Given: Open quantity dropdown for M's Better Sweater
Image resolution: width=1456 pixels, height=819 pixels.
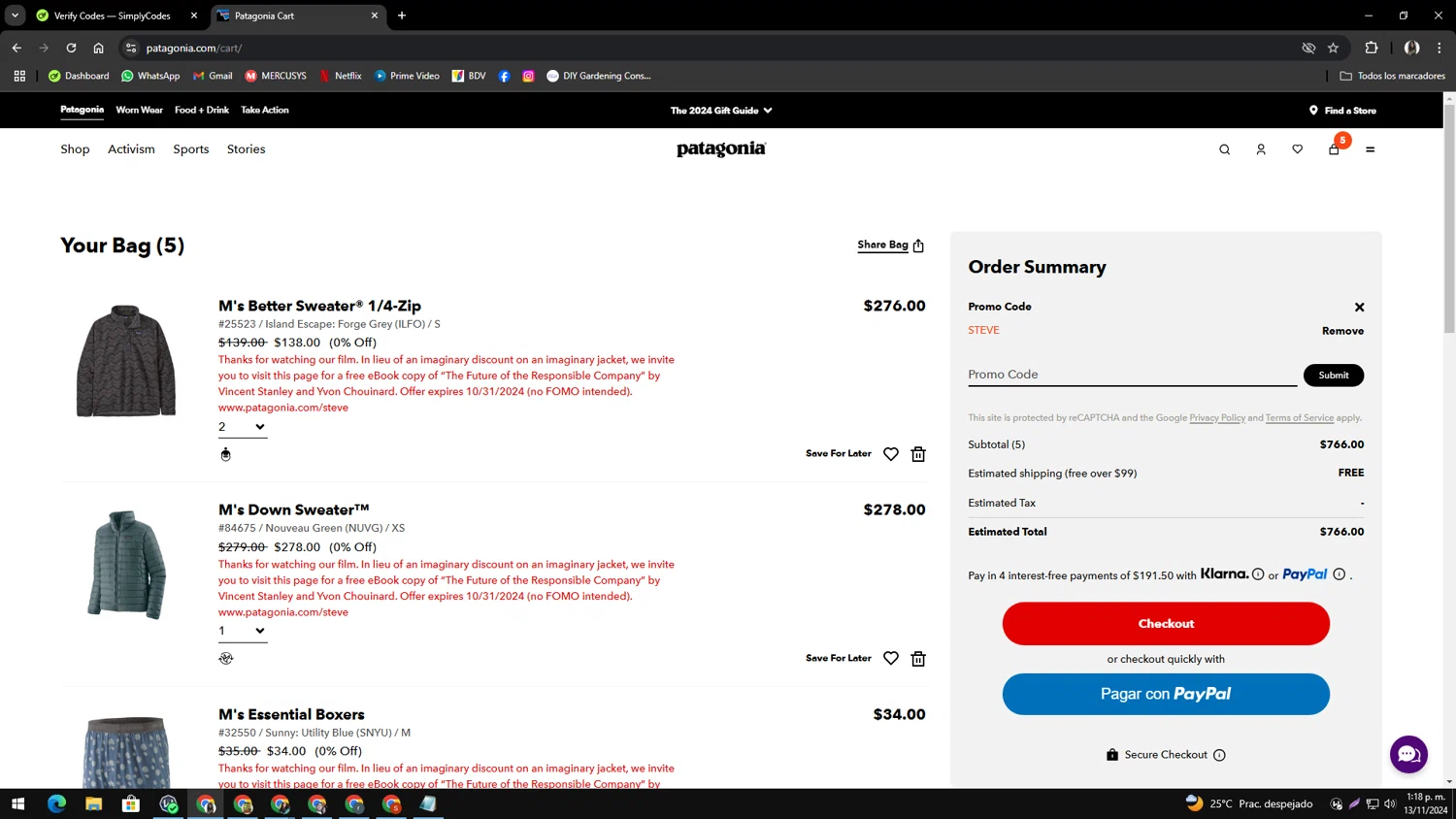Looking at the screenshot, I should coord(242,427).
